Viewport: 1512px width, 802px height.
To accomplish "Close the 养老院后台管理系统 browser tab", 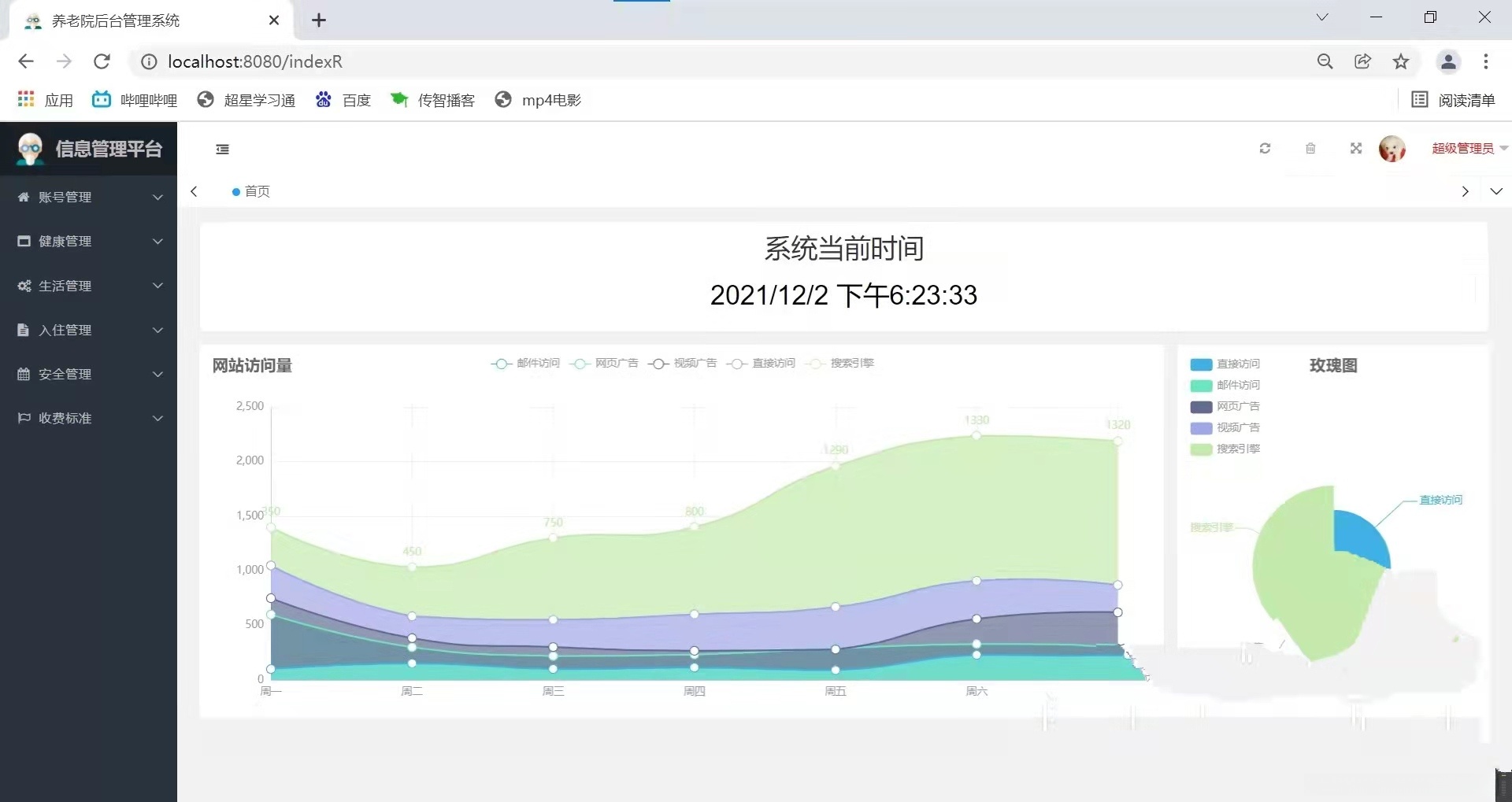I will (274, 20).
